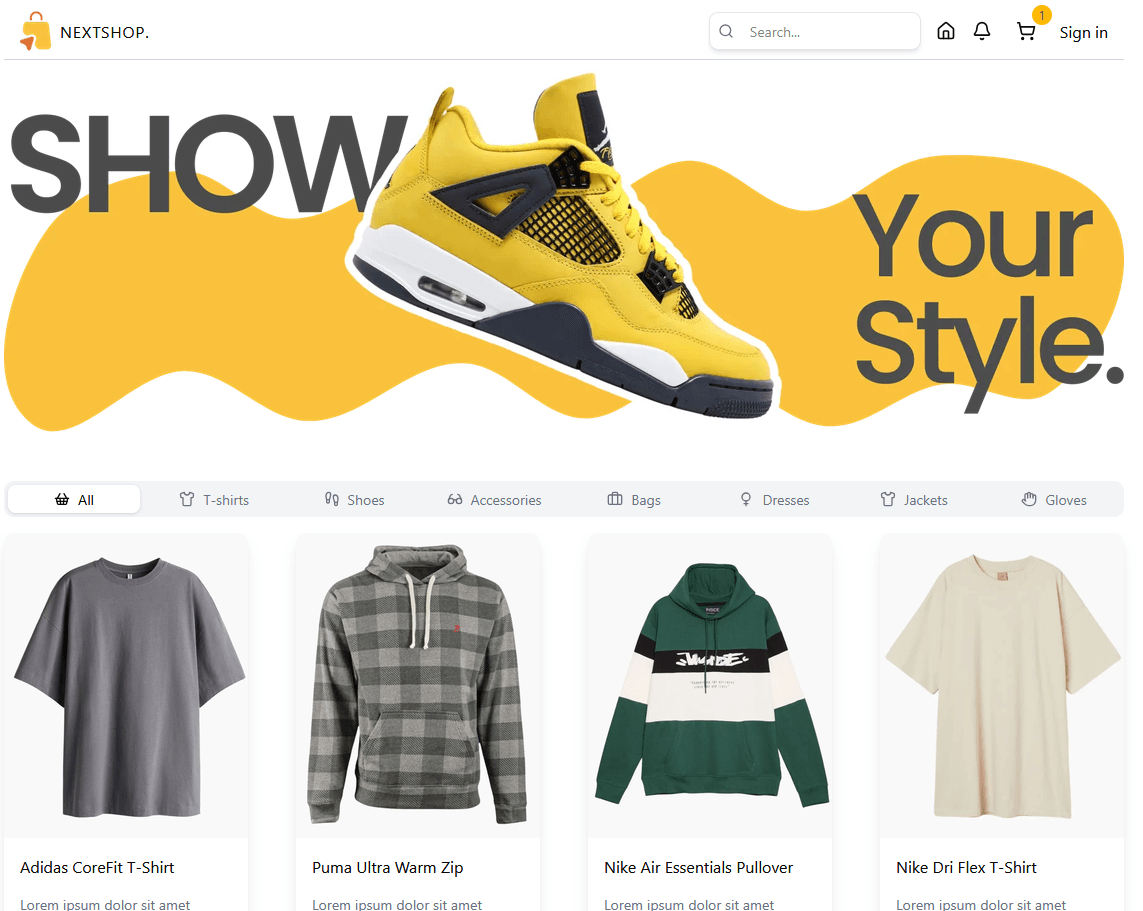The height and width of the screenshot is (911, 1143).
Task: Open notifications bell icon
Action: tap(982, 31)
